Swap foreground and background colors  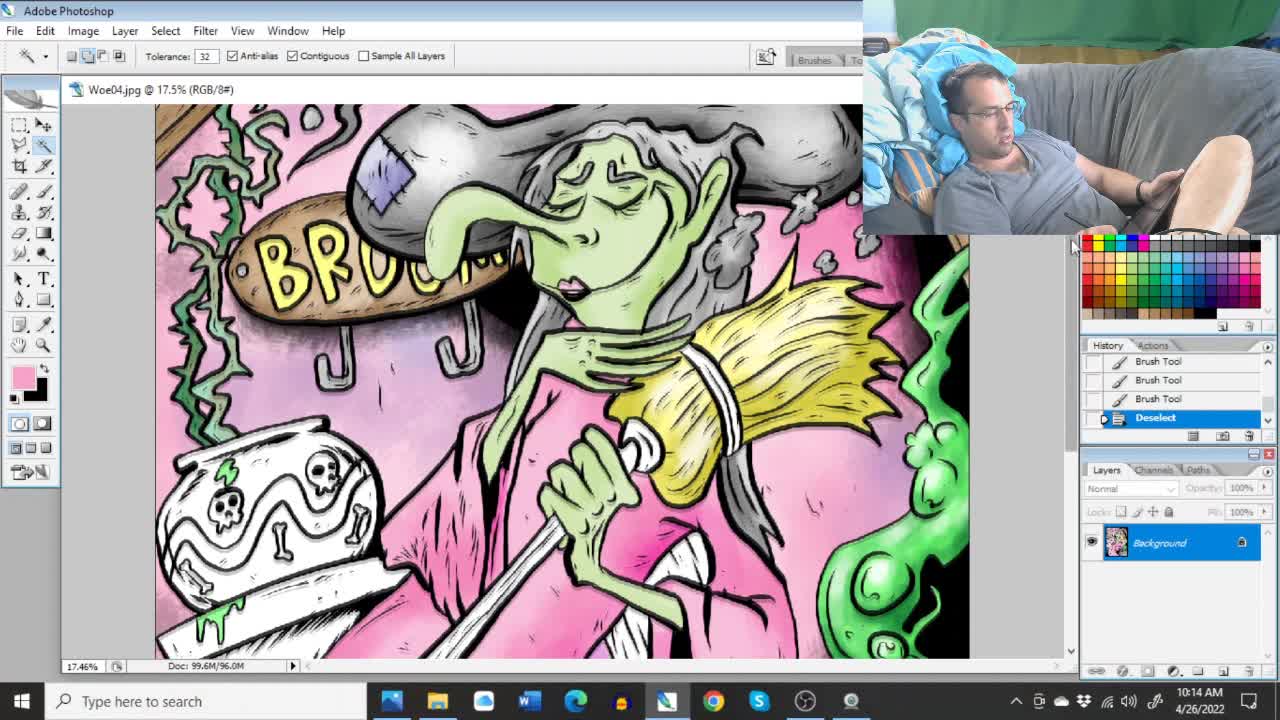[x=43, y=368]
